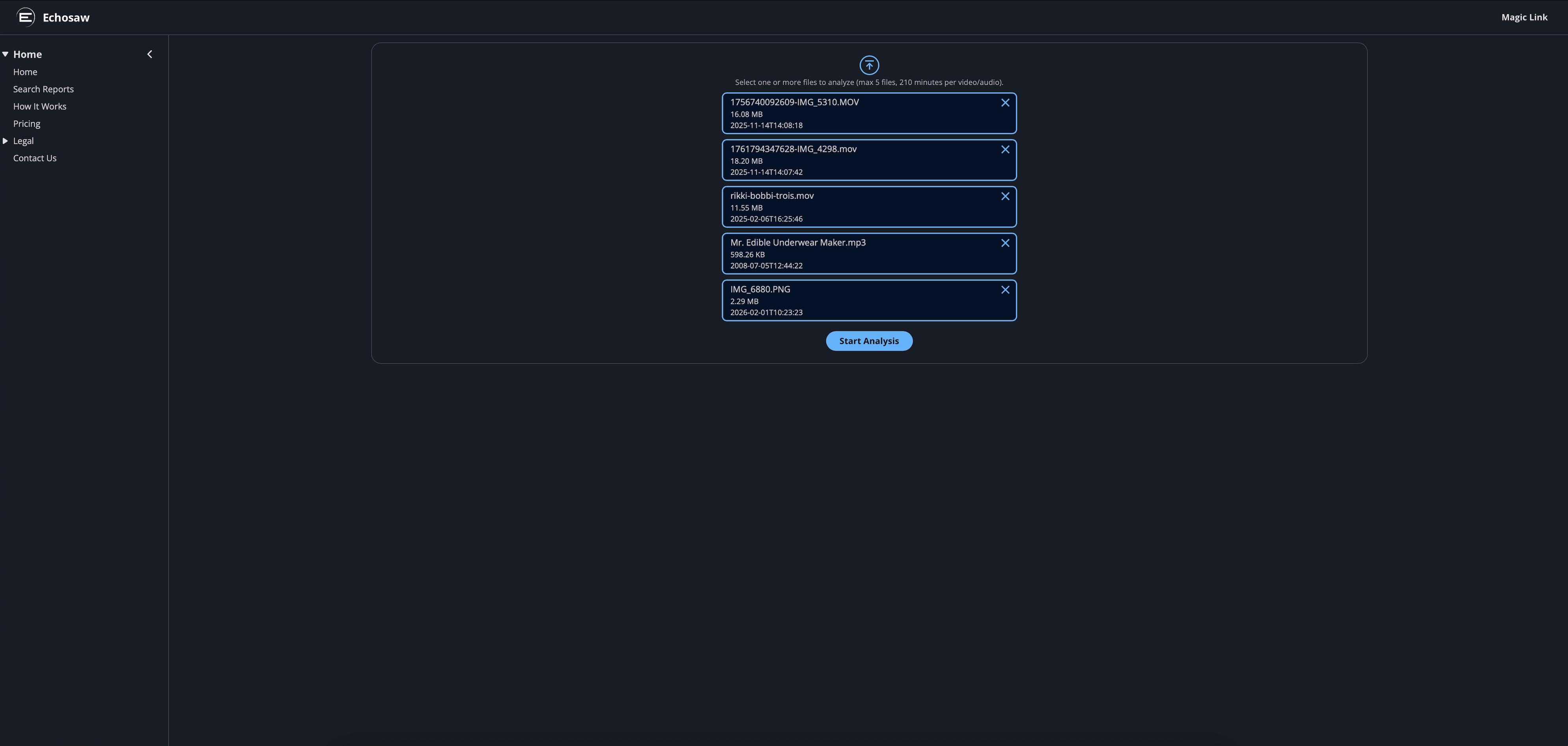The height and width of the screenshot is (746, 1568).
Task: Collapse the Home section tree
Action: coord(6,54)
